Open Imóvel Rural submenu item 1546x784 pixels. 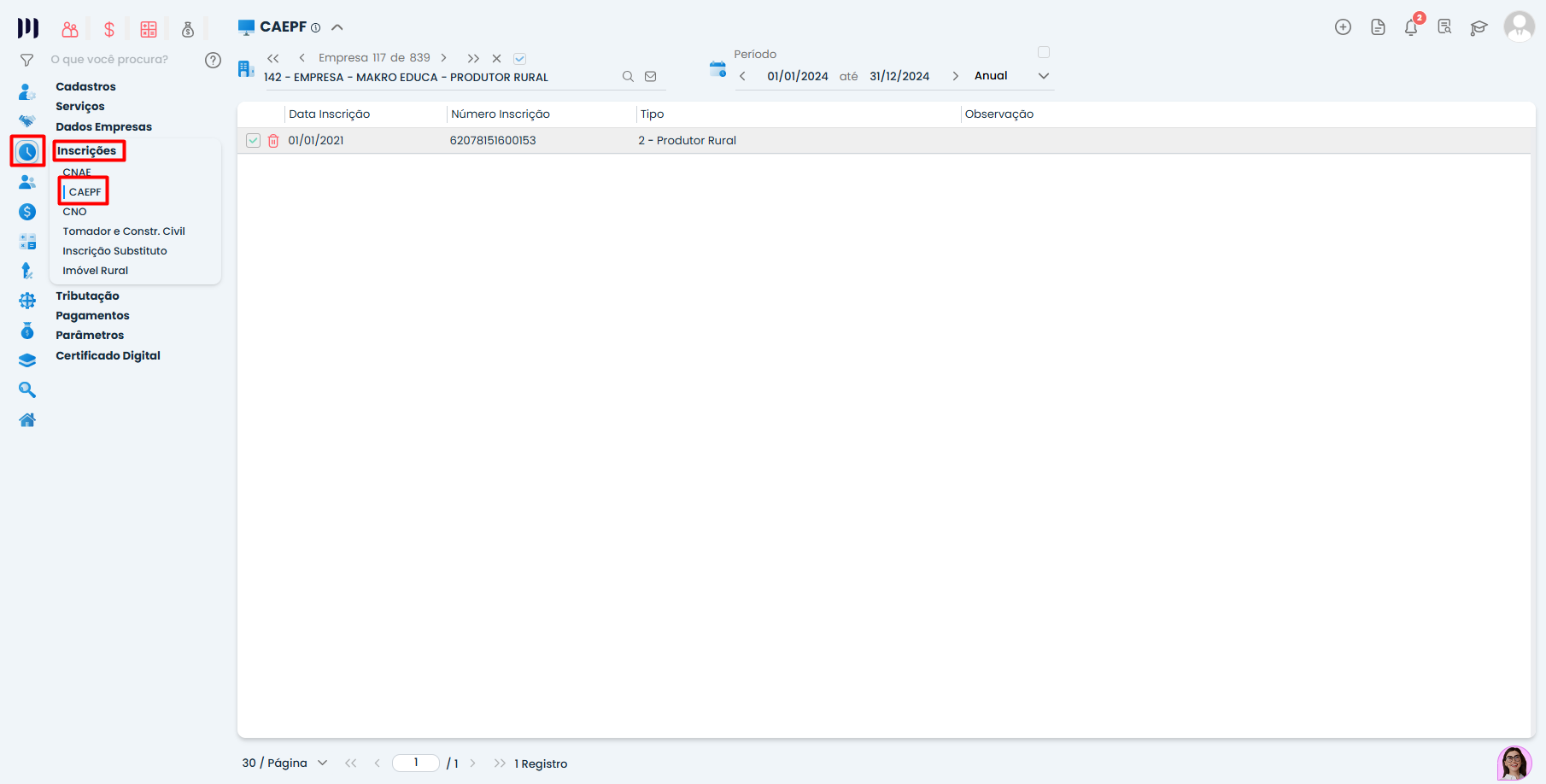pos(95,271)
